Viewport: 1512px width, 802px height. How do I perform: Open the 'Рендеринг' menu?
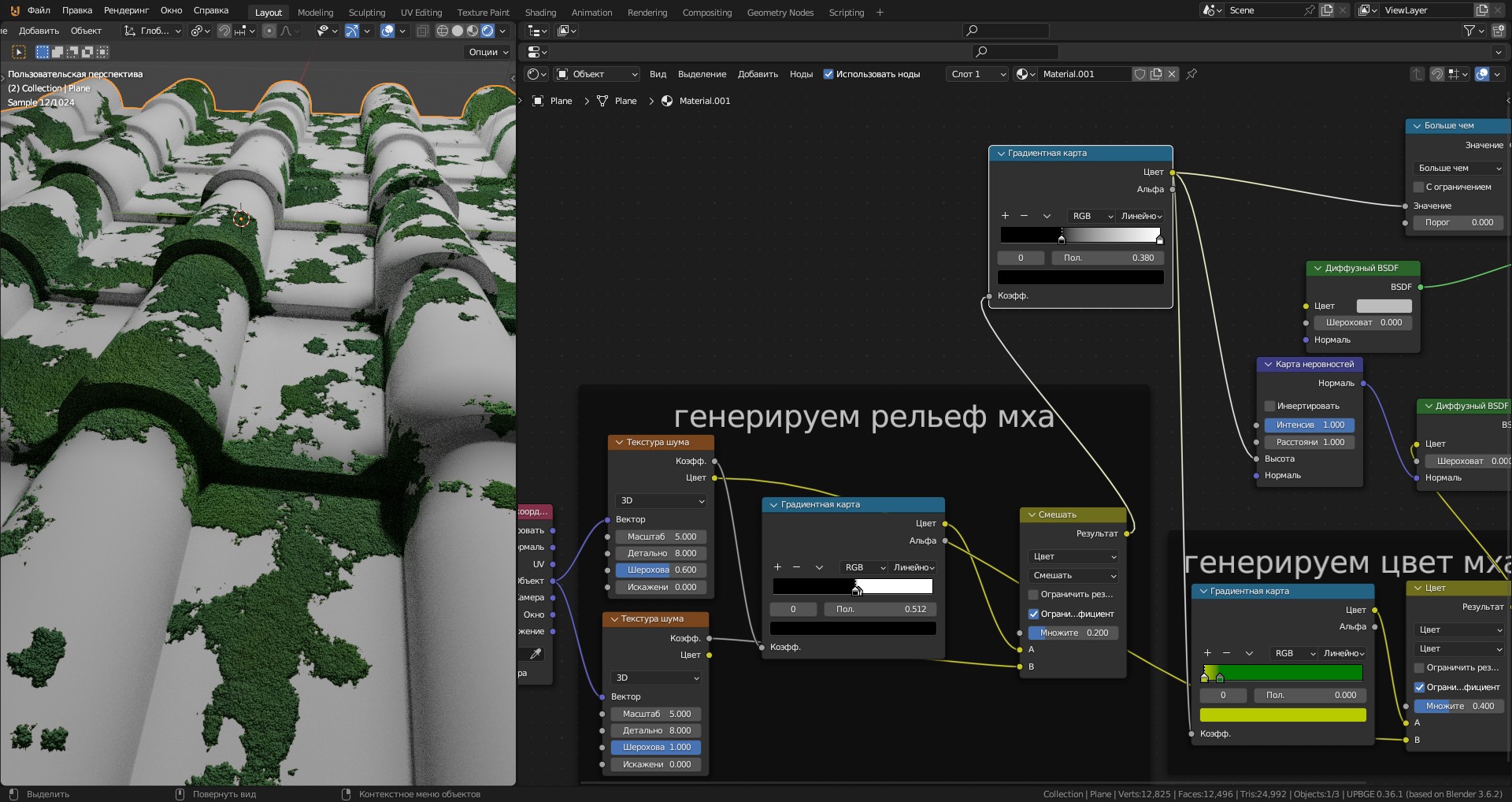tap(126, 10)
